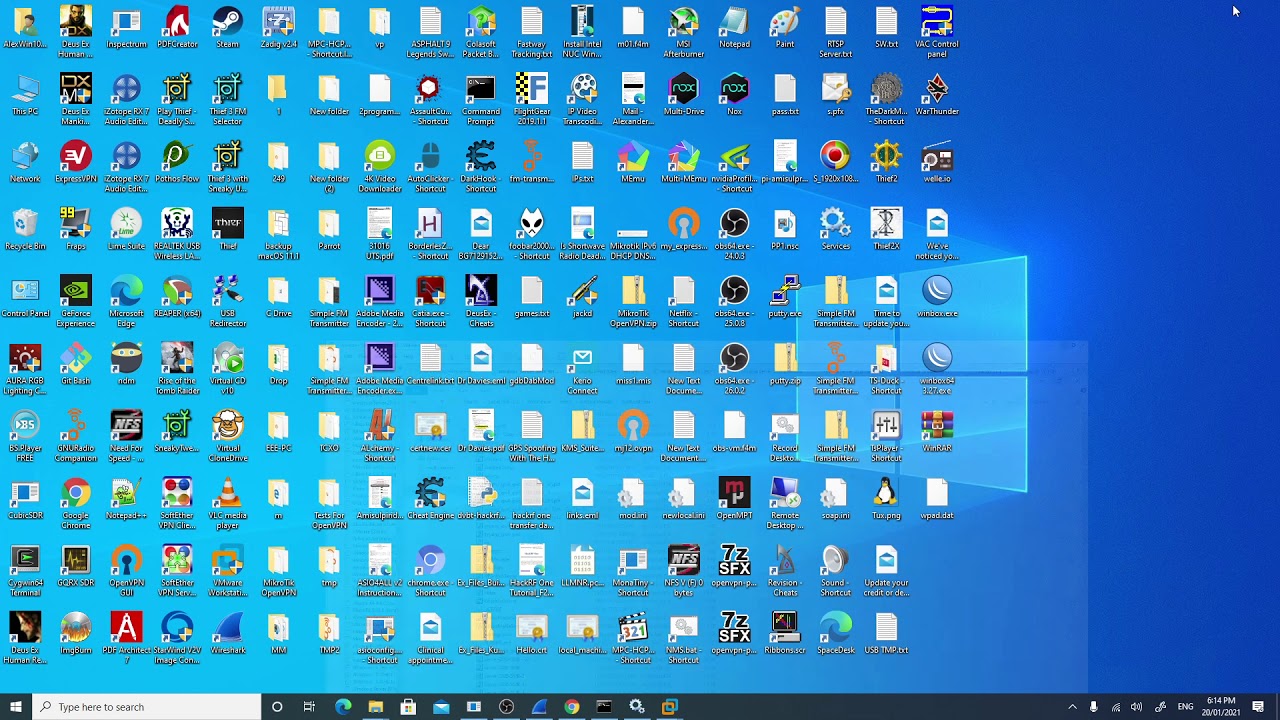Select the Notepad++ desktop icon
Image resolution: width=1280 pixels, height=720 pixels.
click(x=126, y=499)
